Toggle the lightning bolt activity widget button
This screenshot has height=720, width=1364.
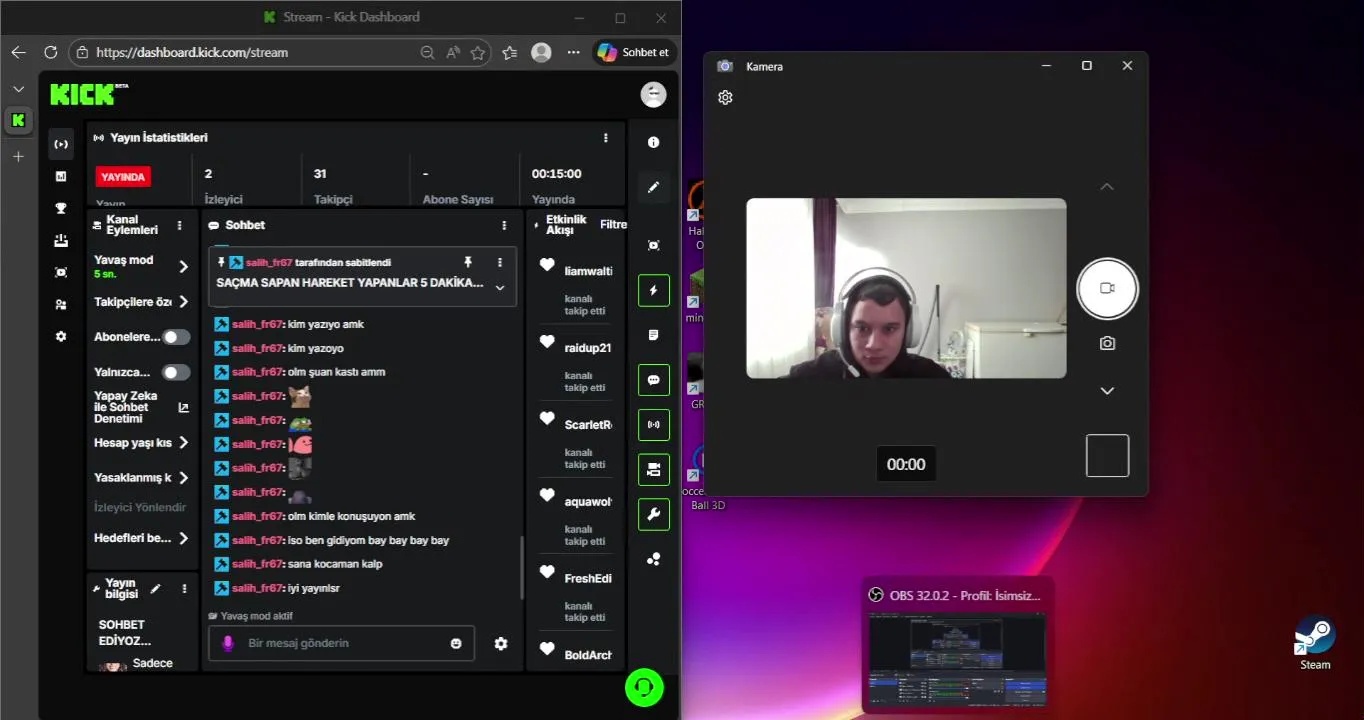(x=653, y=290)
